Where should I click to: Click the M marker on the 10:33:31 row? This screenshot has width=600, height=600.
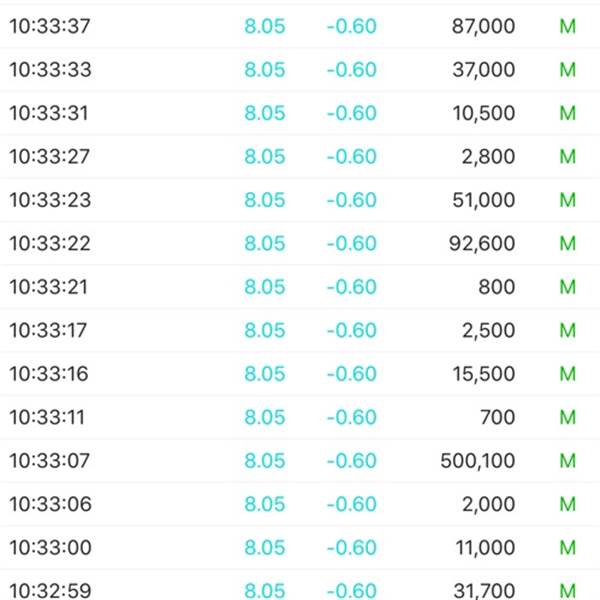[x=567, y=113]
